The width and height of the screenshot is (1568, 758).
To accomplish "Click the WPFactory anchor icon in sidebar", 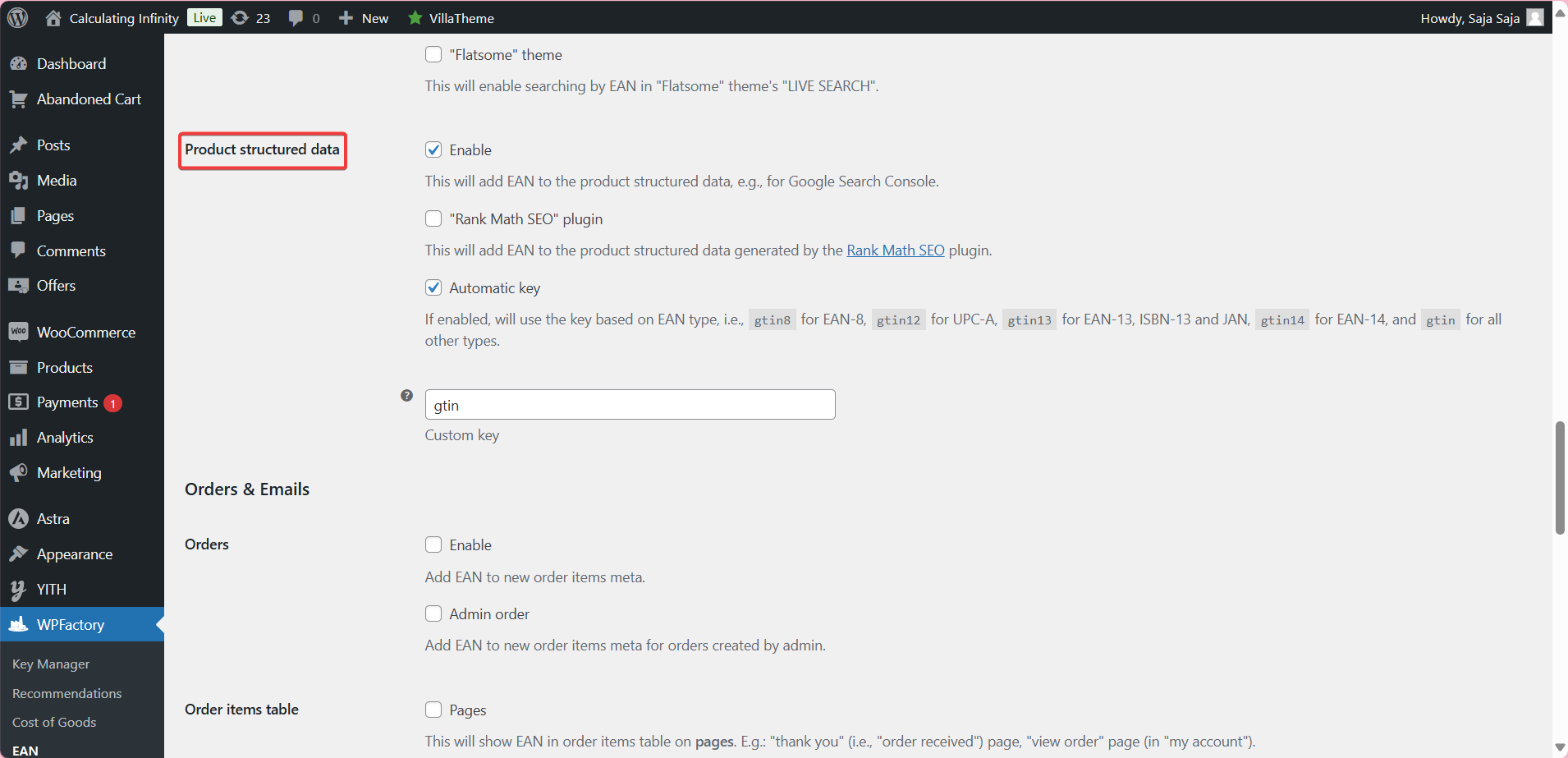I will click(x=19, y=624).
